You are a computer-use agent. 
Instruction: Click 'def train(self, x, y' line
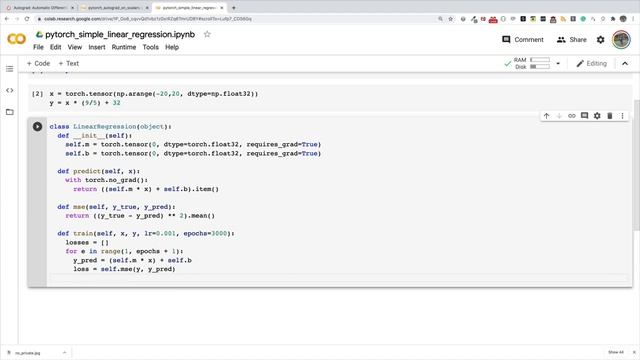(x=146, y=233)
